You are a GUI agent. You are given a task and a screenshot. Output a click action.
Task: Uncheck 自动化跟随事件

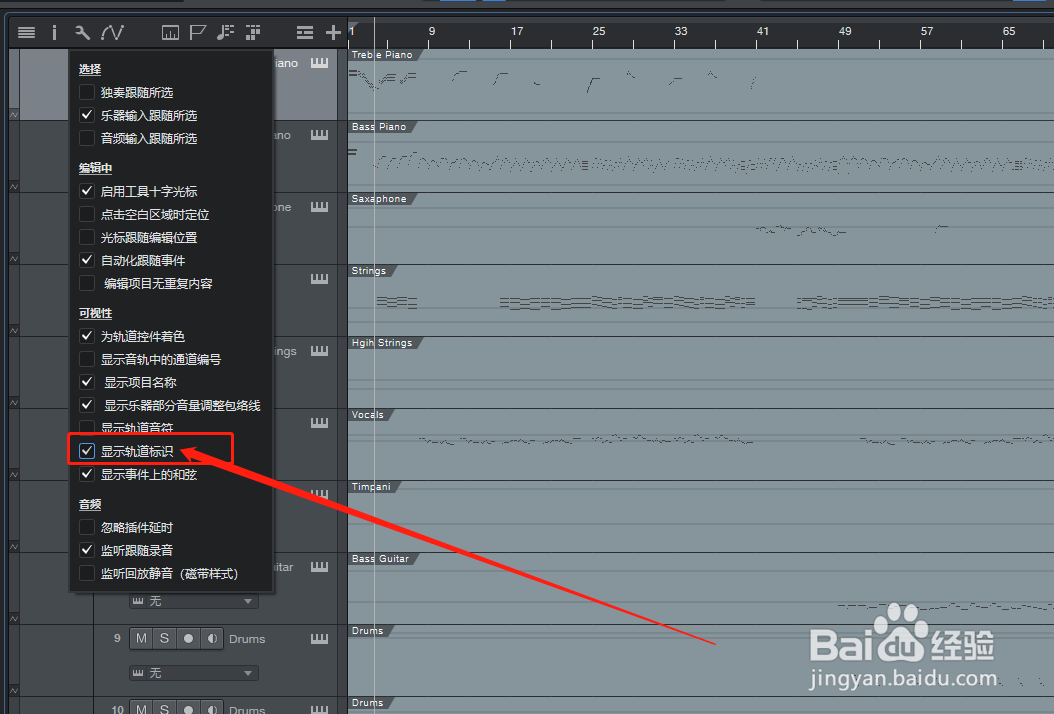point(87,260)
